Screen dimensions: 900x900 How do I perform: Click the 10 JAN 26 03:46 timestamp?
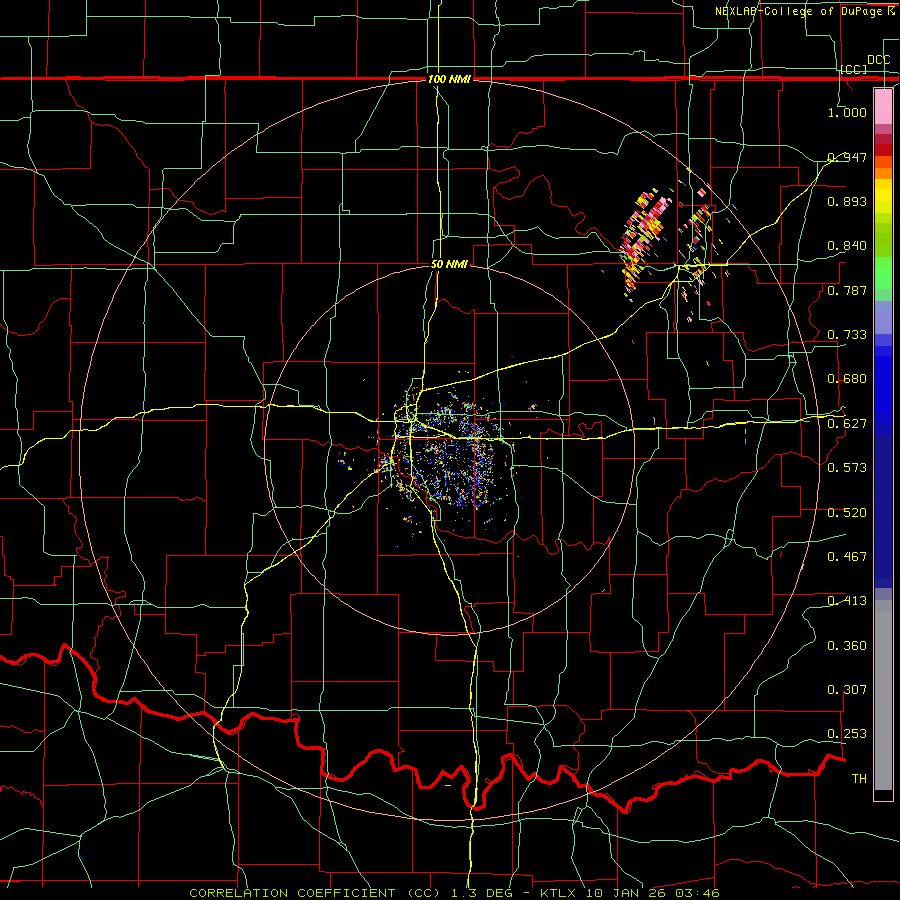tap(653, 893)
